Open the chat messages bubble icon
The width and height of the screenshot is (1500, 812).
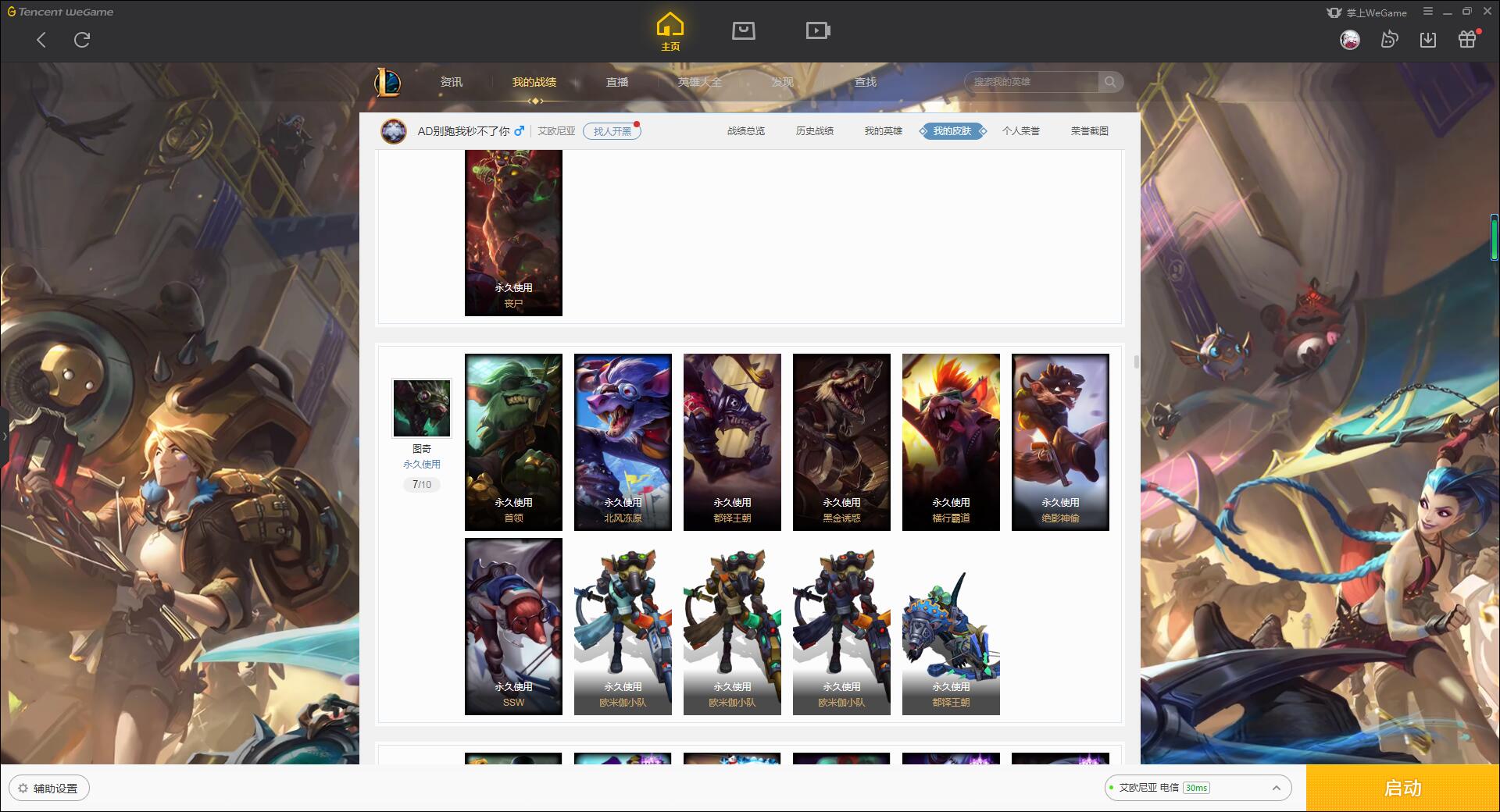pyautogui.click(x=1389, y=39)
